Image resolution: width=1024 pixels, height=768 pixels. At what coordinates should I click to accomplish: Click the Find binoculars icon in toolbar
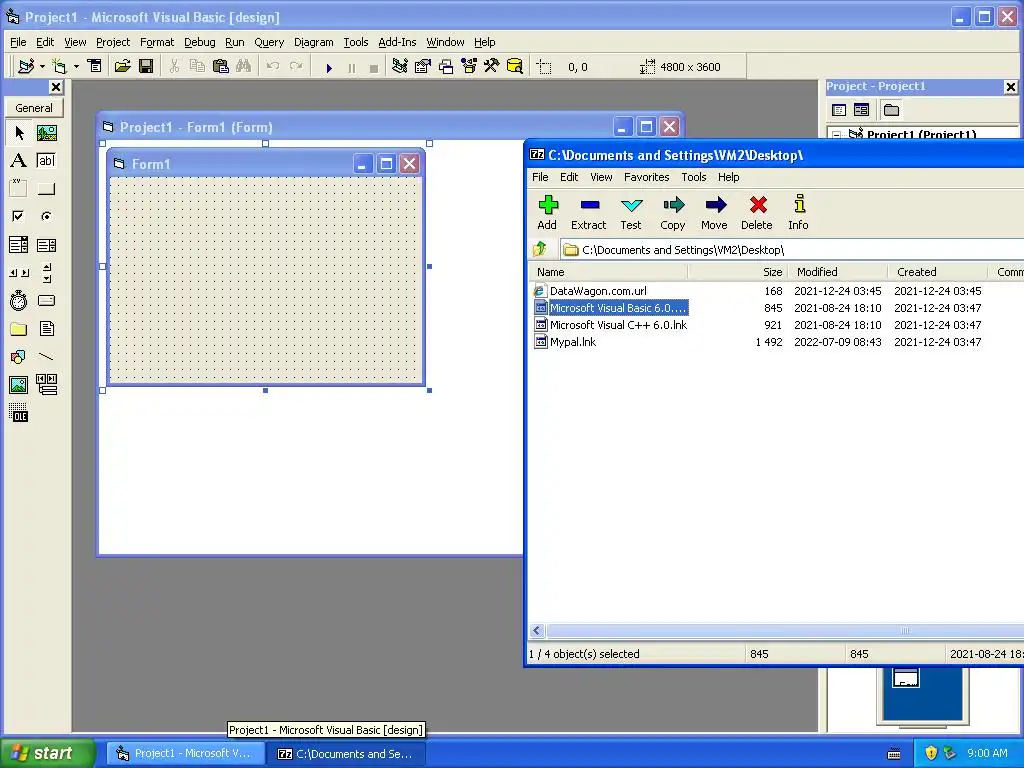244,67
